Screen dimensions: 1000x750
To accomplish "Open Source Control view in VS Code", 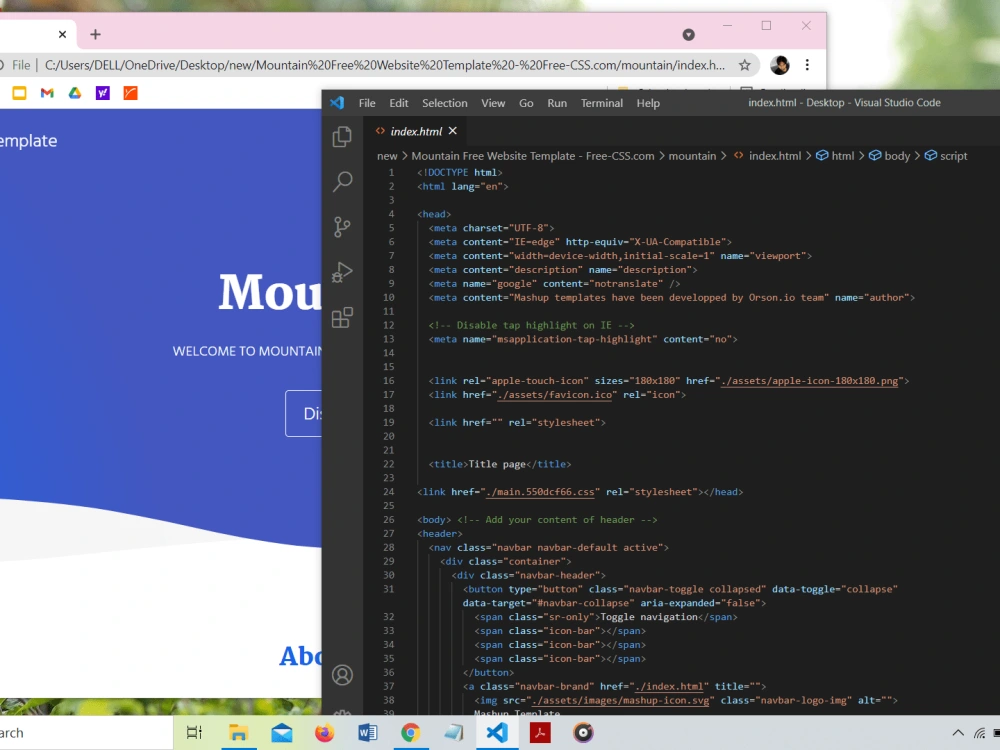I will (x=342, y=227).
